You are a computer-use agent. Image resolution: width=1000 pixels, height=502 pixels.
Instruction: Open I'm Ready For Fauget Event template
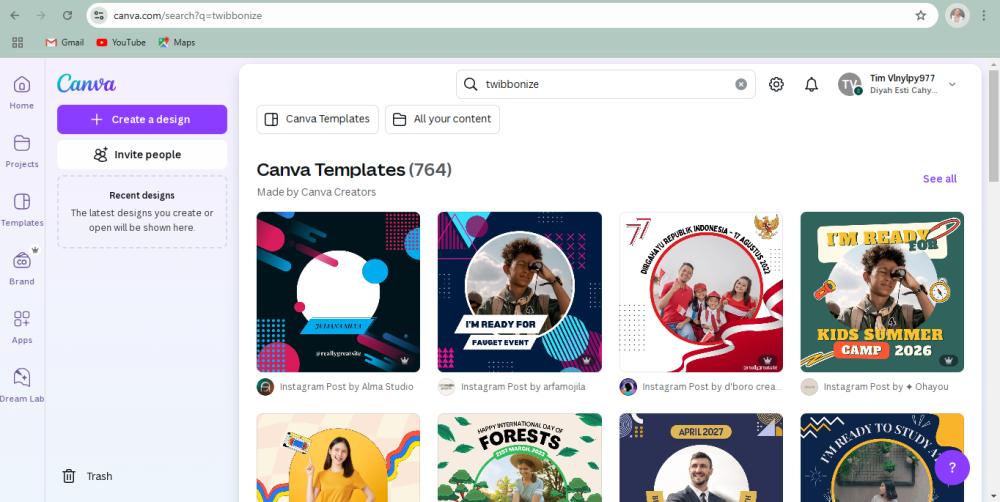click(520, 292)
